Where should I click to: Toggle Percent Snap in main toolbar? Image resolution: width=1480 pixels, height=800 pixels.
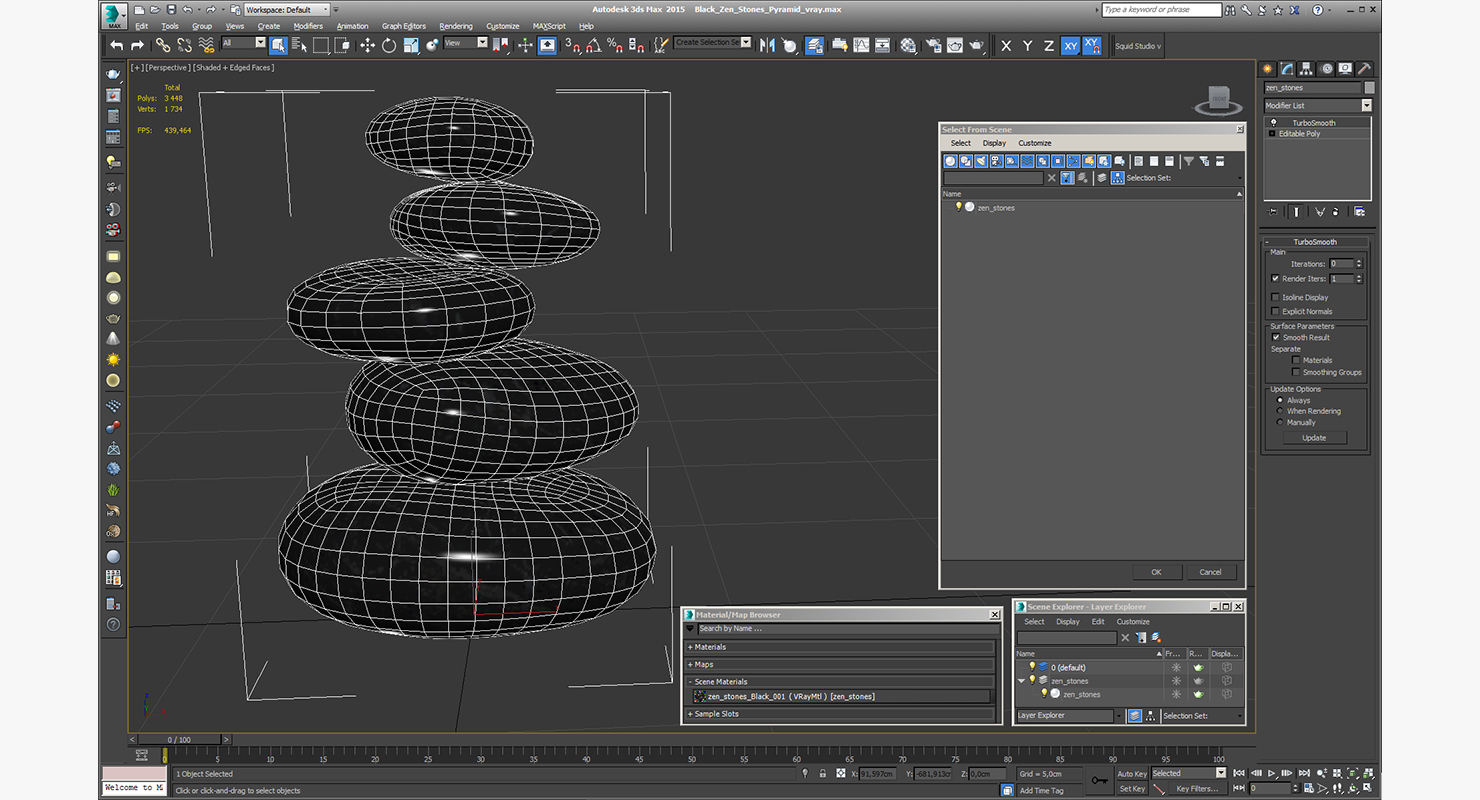tap(614, 45)
